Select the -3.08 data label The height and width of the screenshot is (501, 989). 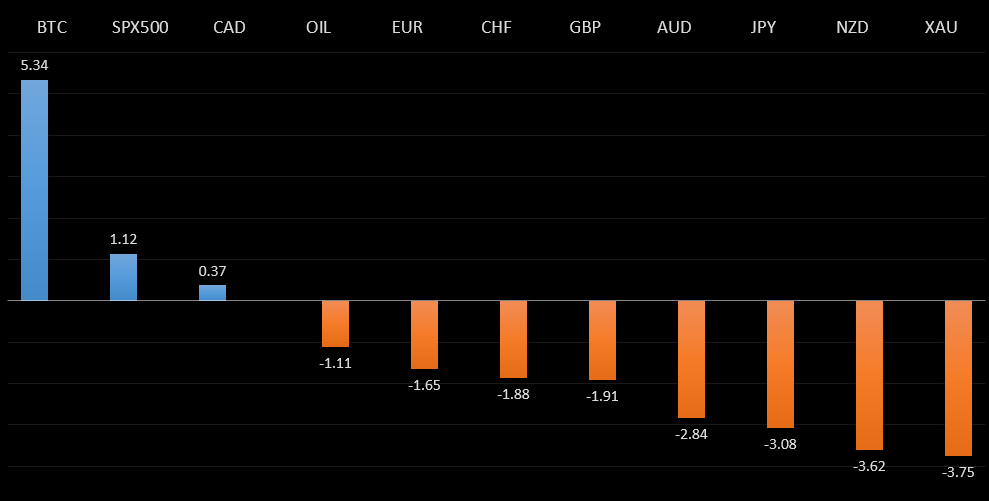780,444
